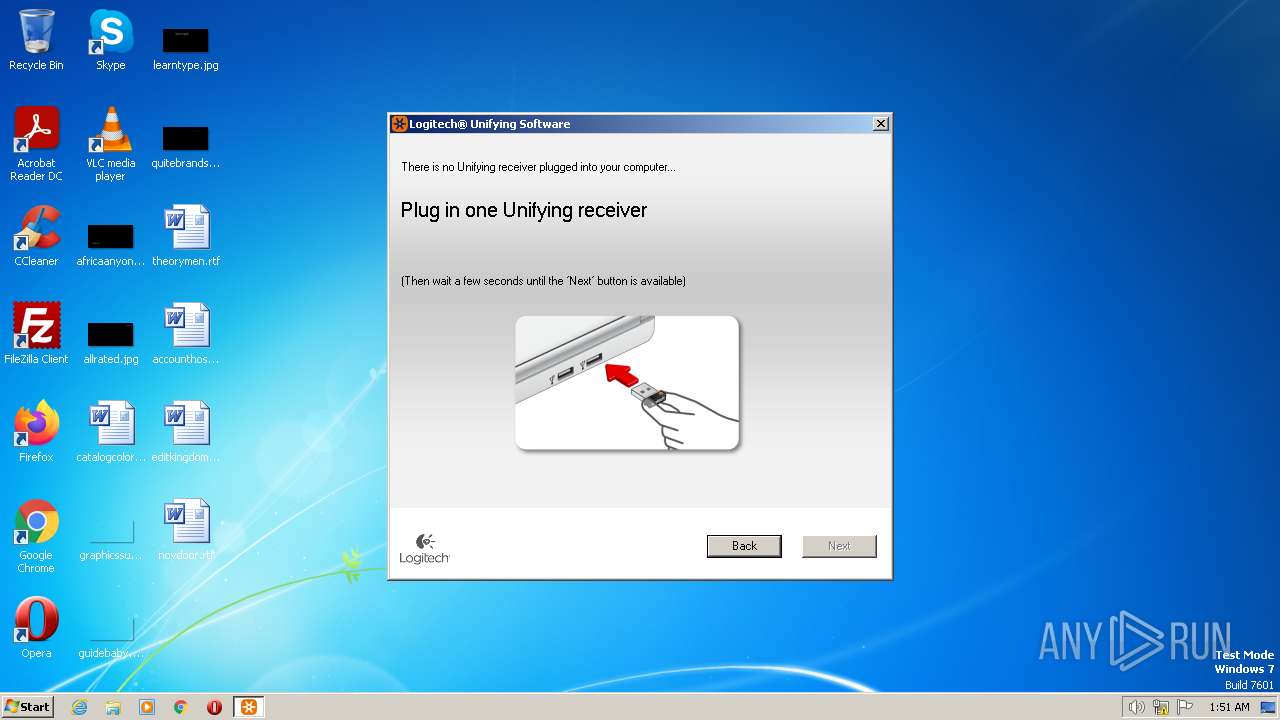Select the Opera desktop shortcut

36,627
